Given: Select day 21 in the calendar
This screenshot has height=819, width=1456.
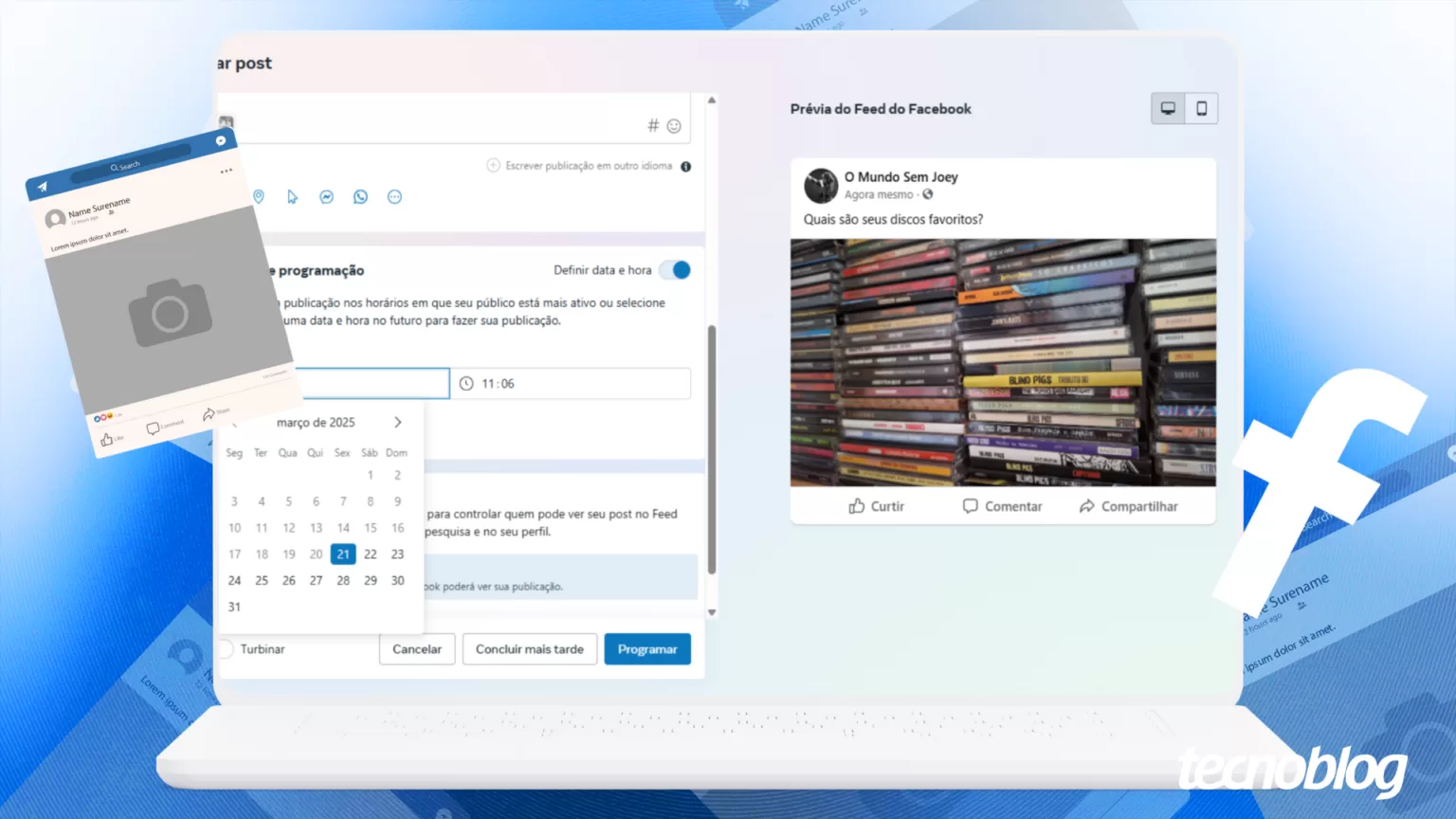Looking at the screenshot, I should [x=343, y=554].
